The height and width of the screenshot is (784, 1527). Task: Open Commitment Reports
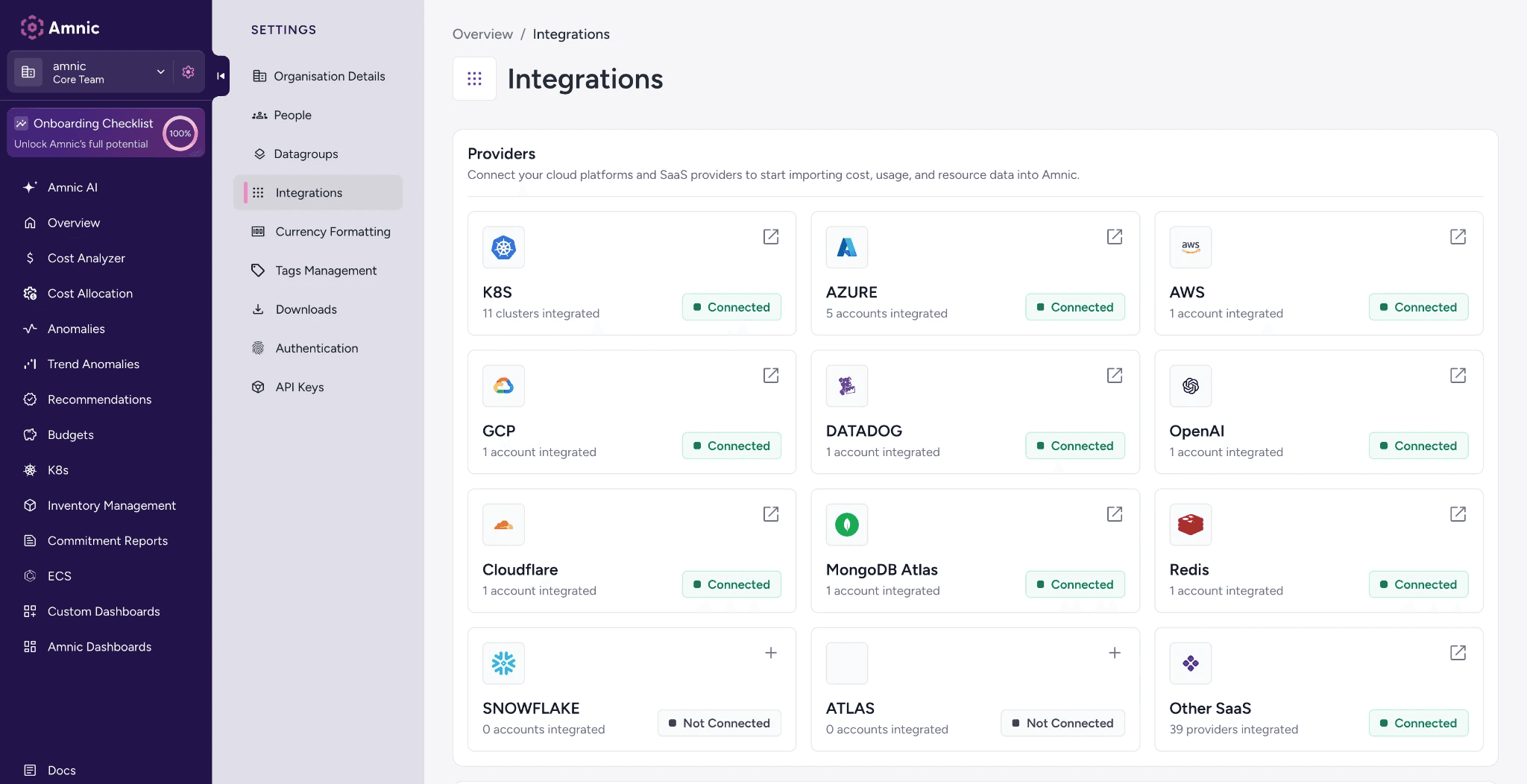tap(106, 540)
